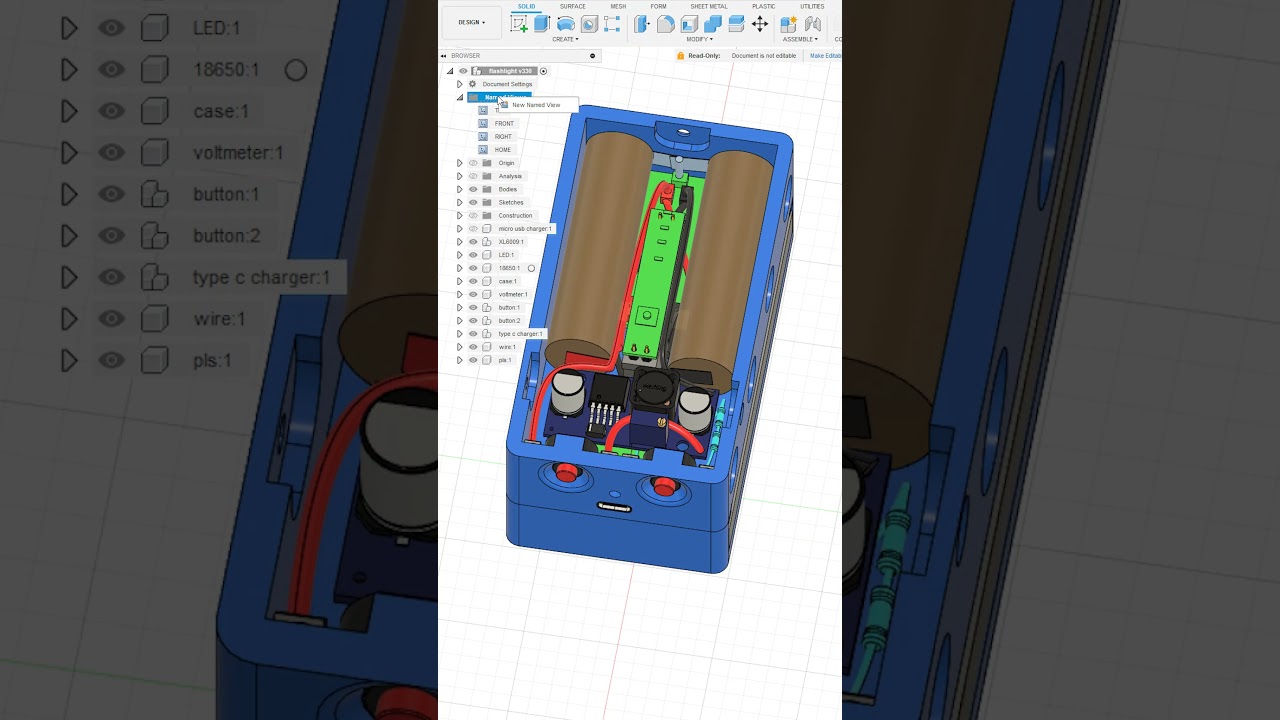Click the Joint tool icon
Image resolution: width=1280 pixels, height=720 pixels.
tap(813, 24)
